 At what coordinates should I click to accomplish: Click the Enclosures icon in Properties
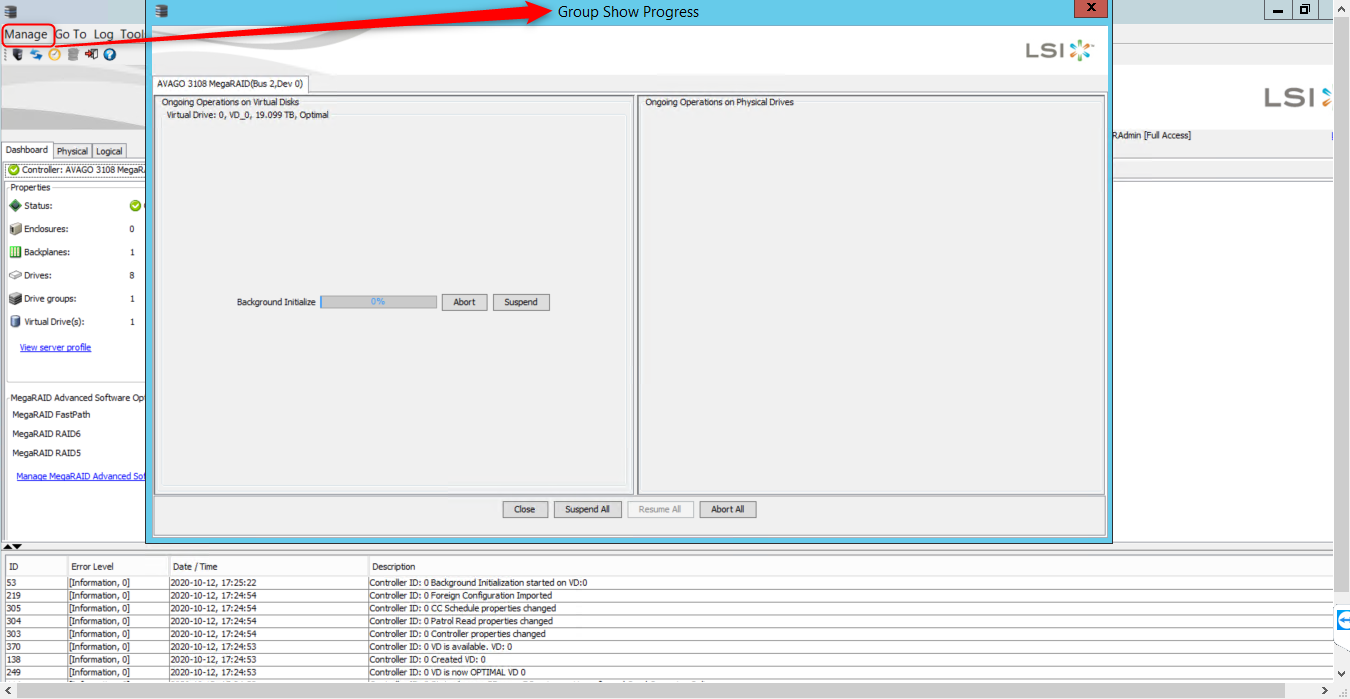(x=15, y=229)
